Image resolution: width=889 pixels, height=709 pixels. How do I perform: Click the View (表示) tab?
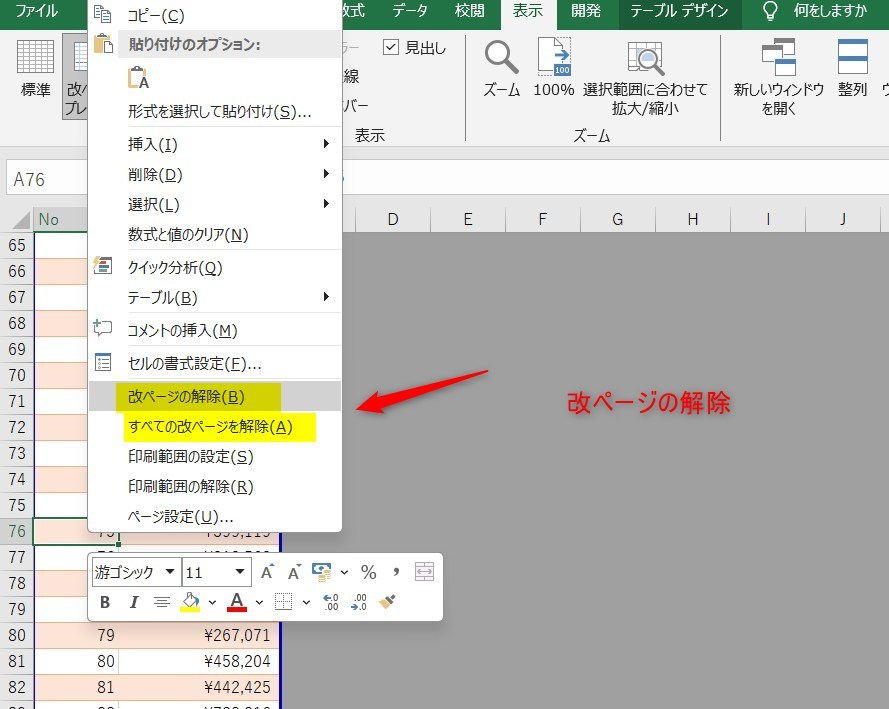(x=528, y=11)
